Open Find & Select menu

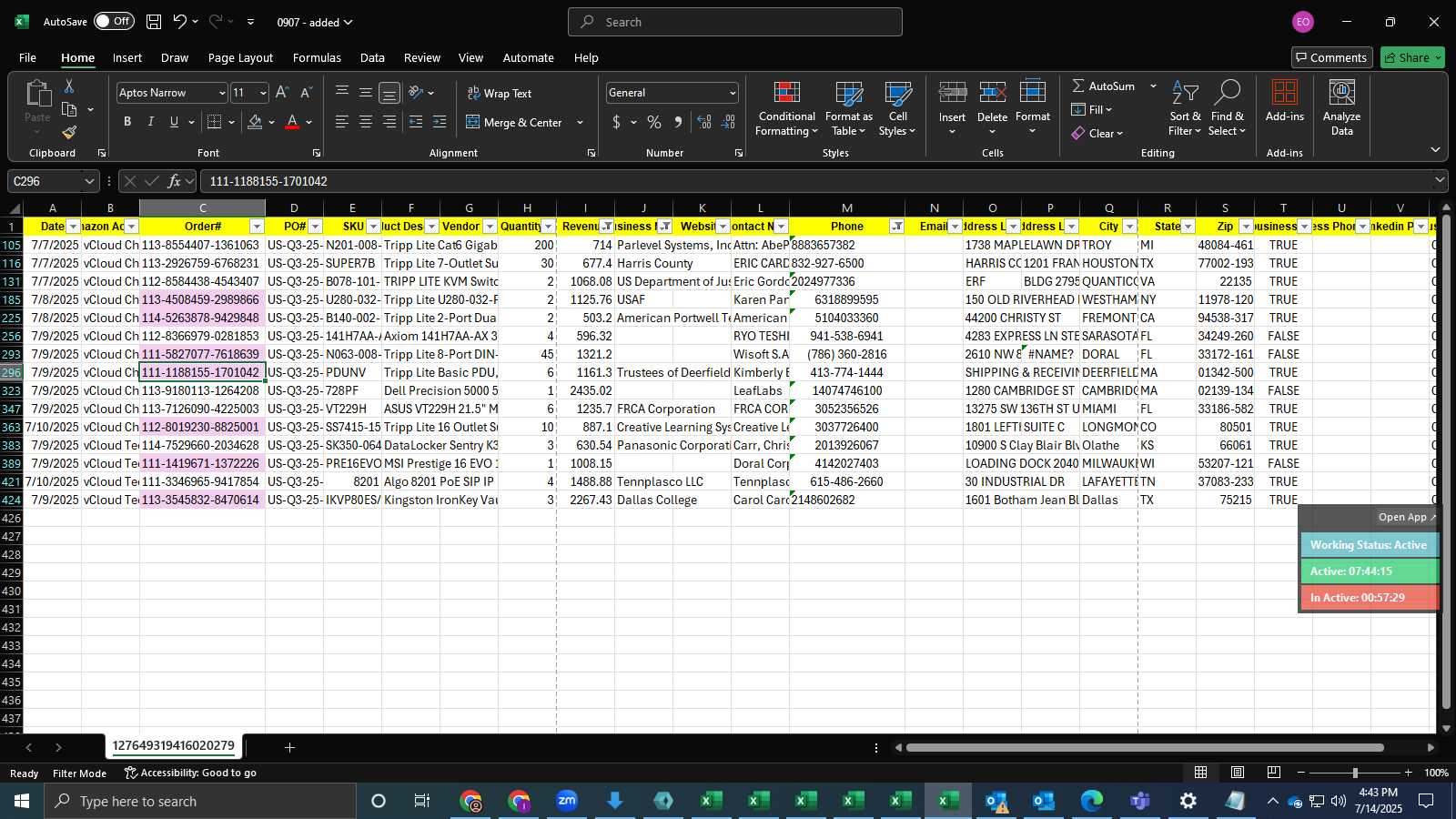(x=1228, y=108)
